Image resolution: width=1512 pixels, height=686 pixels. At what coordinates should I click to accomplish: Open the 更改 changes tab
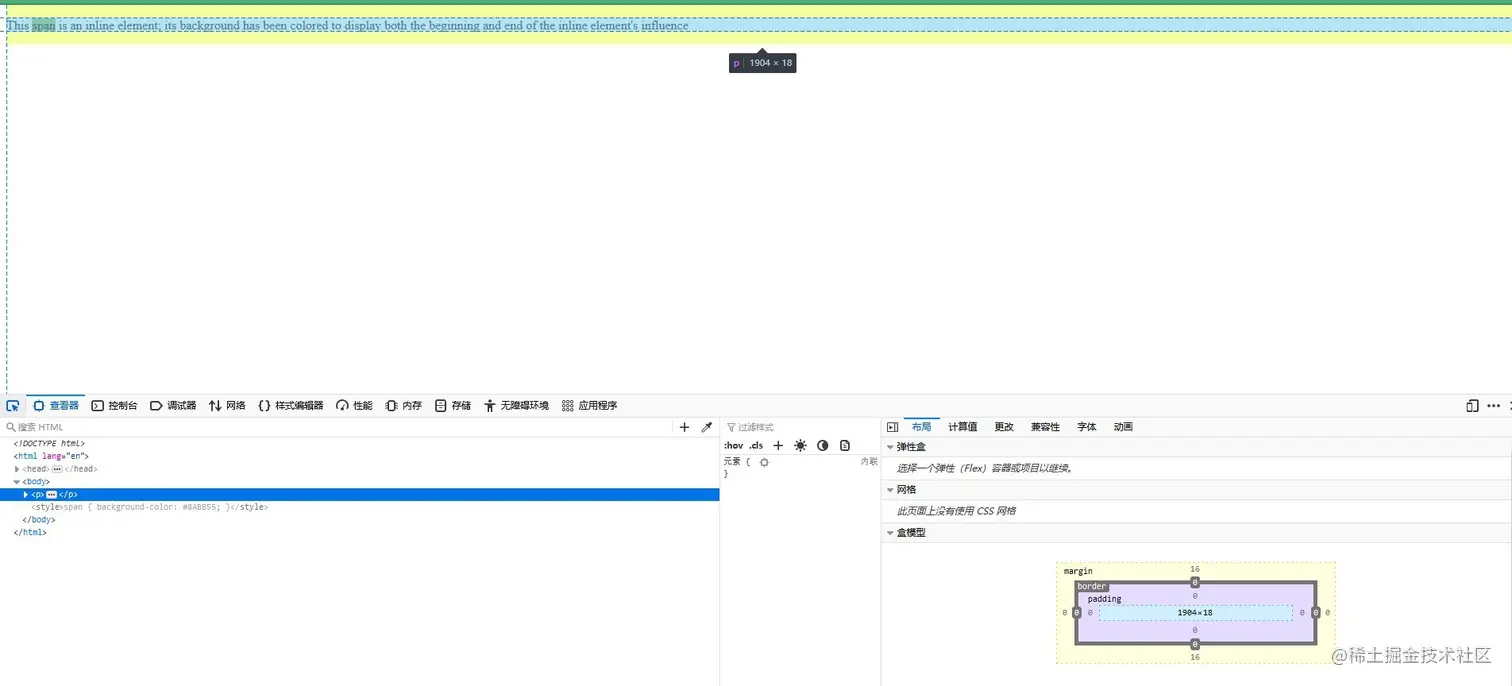[1004, 427]
